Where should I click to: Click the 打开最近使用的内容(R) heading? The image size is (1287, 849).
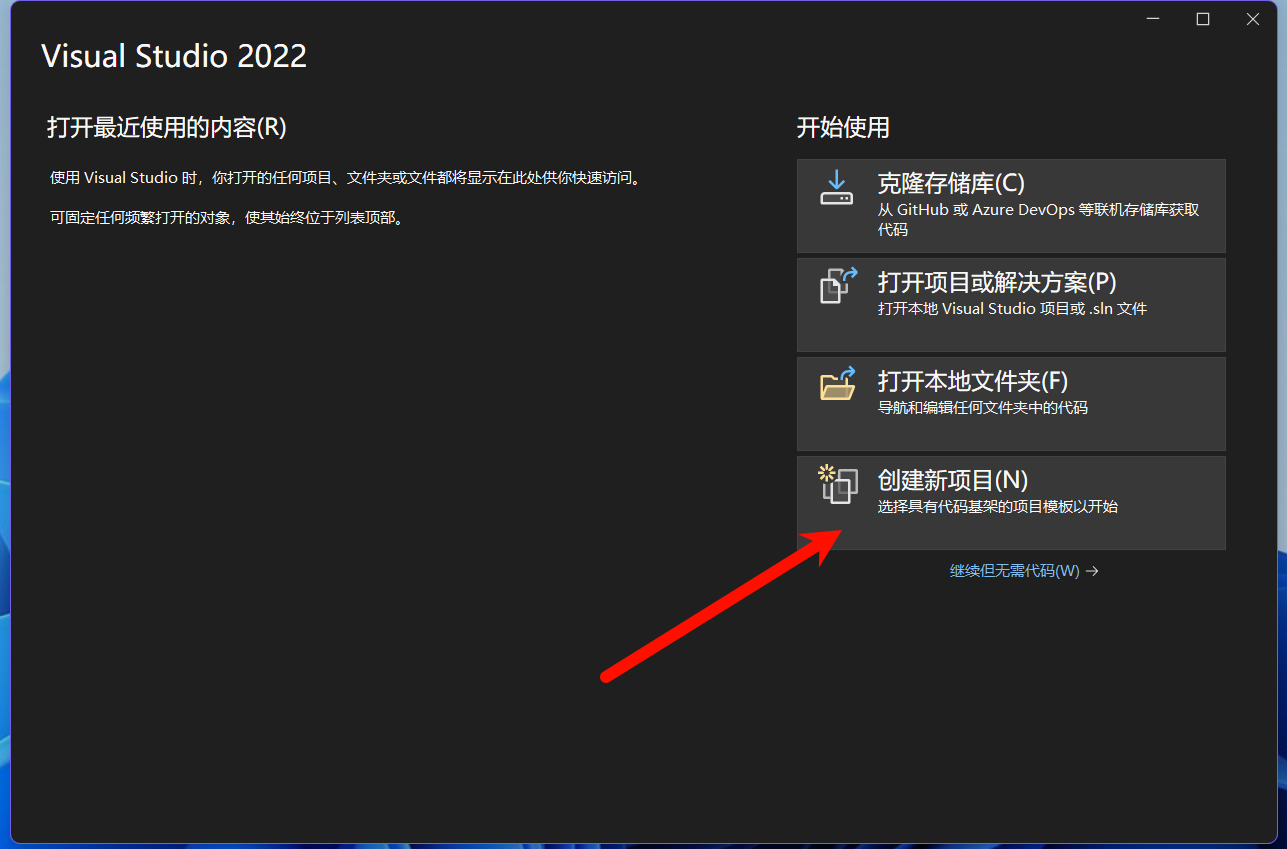[x=167, y=128]
